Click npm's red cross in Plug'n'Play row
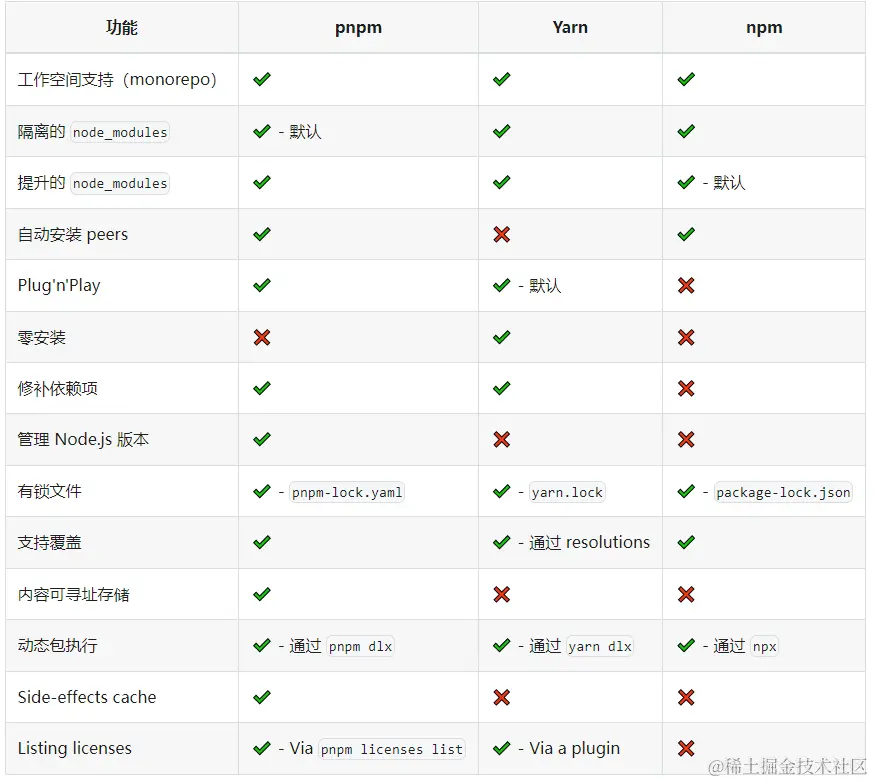The image size is (874, 783). (x=686, y=286)
